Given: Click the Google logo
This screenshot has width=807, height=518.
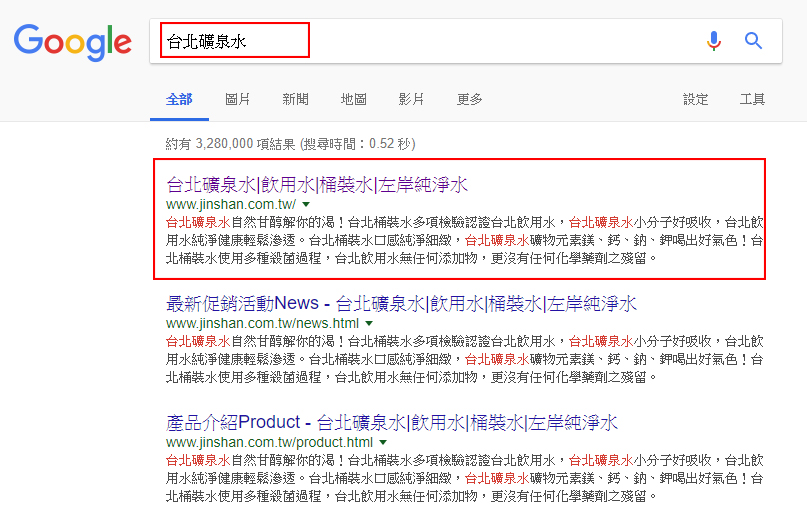Looking at the screenshot, I should coord(73,42).
